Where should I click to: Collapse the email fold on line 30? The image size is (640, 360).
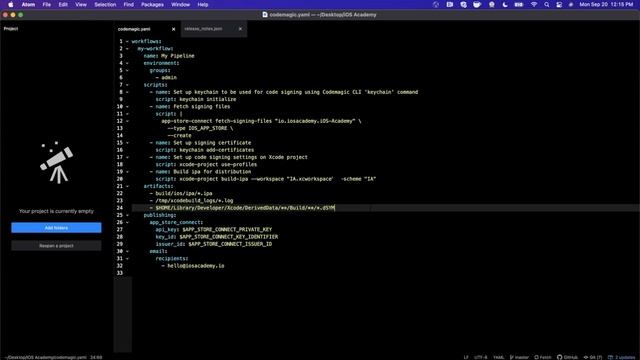(127, 251)
